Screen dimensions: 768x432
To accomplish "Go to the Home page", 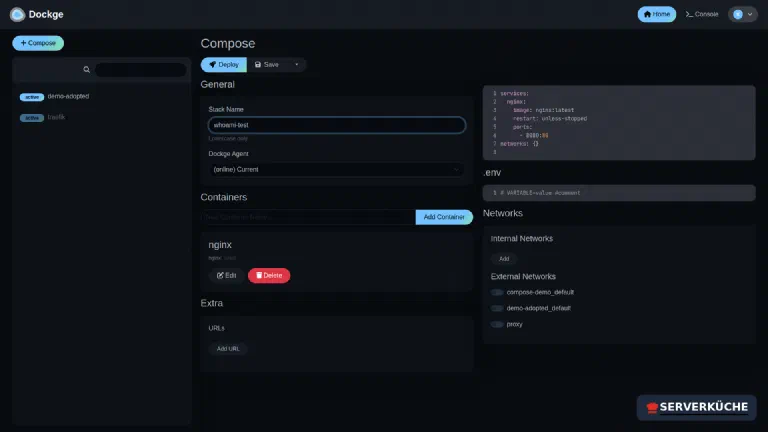I will click(656, 14).
